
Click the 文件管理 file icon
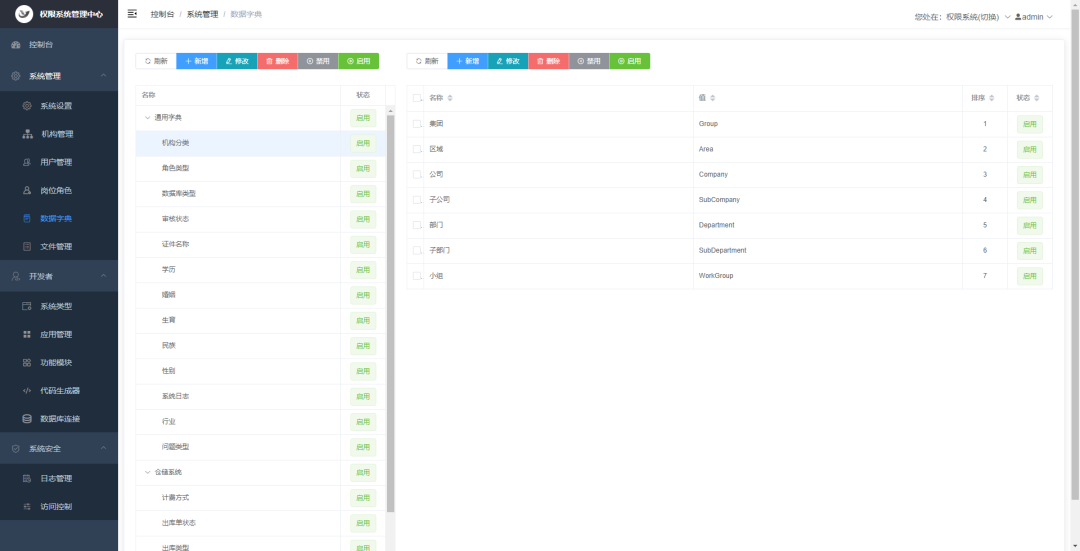coord(27,247)
